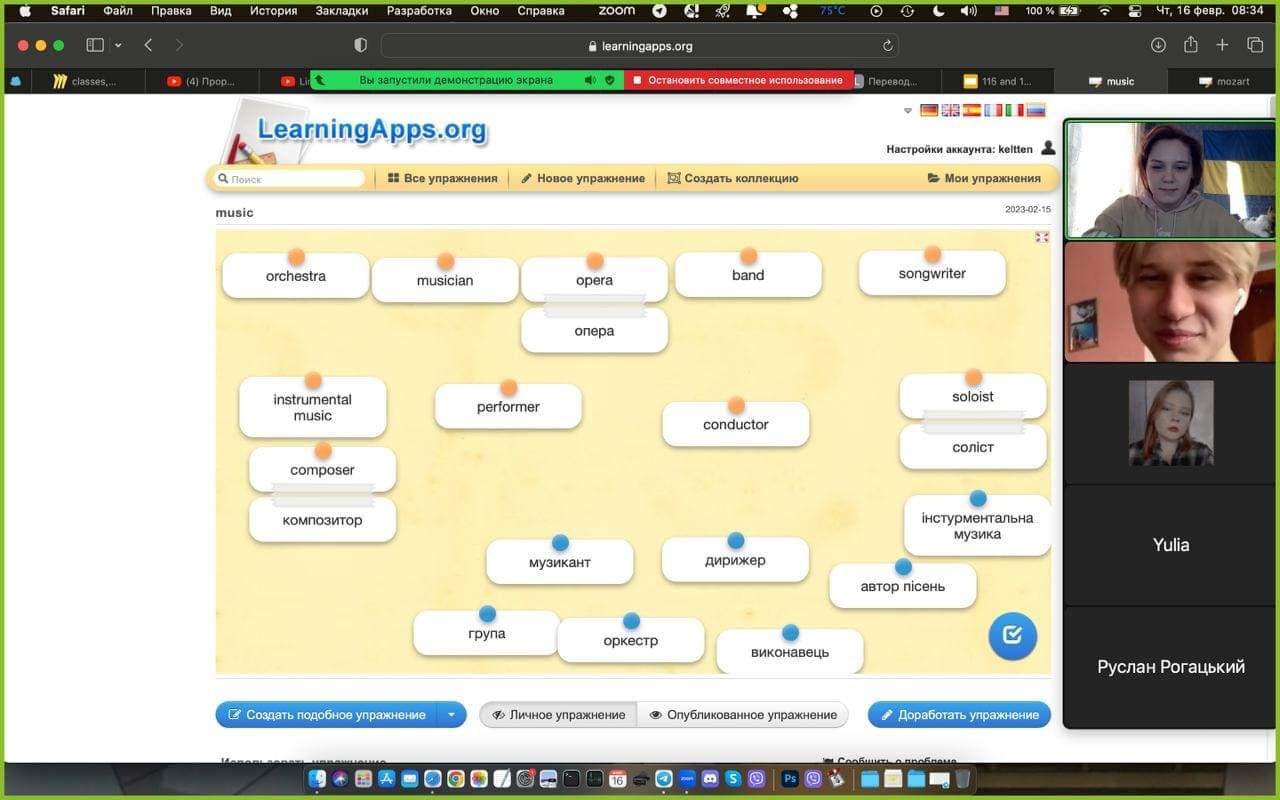Click the green shield icon in Zoom bar
The width and height of the screenshot is (1280, 800).
610,80
